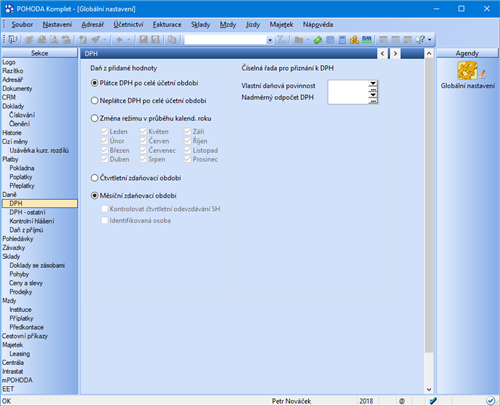Expand dropdown arrow beside back arrow icon

[128, 40]
